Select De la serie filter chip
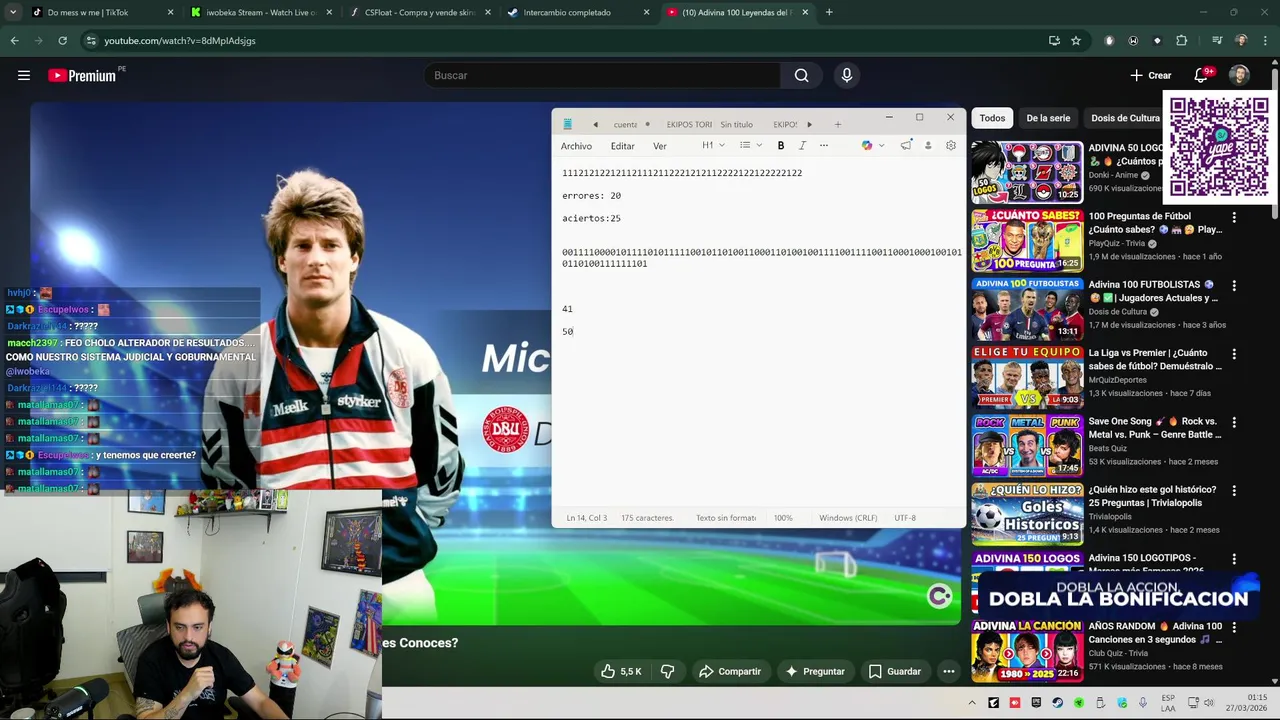 pos(1048,118)
